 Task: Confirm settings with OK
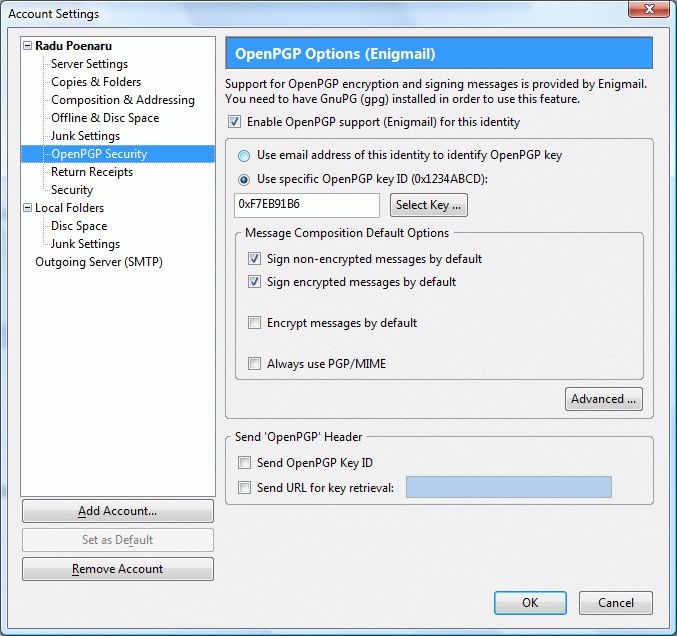click(x=530, y=603)
